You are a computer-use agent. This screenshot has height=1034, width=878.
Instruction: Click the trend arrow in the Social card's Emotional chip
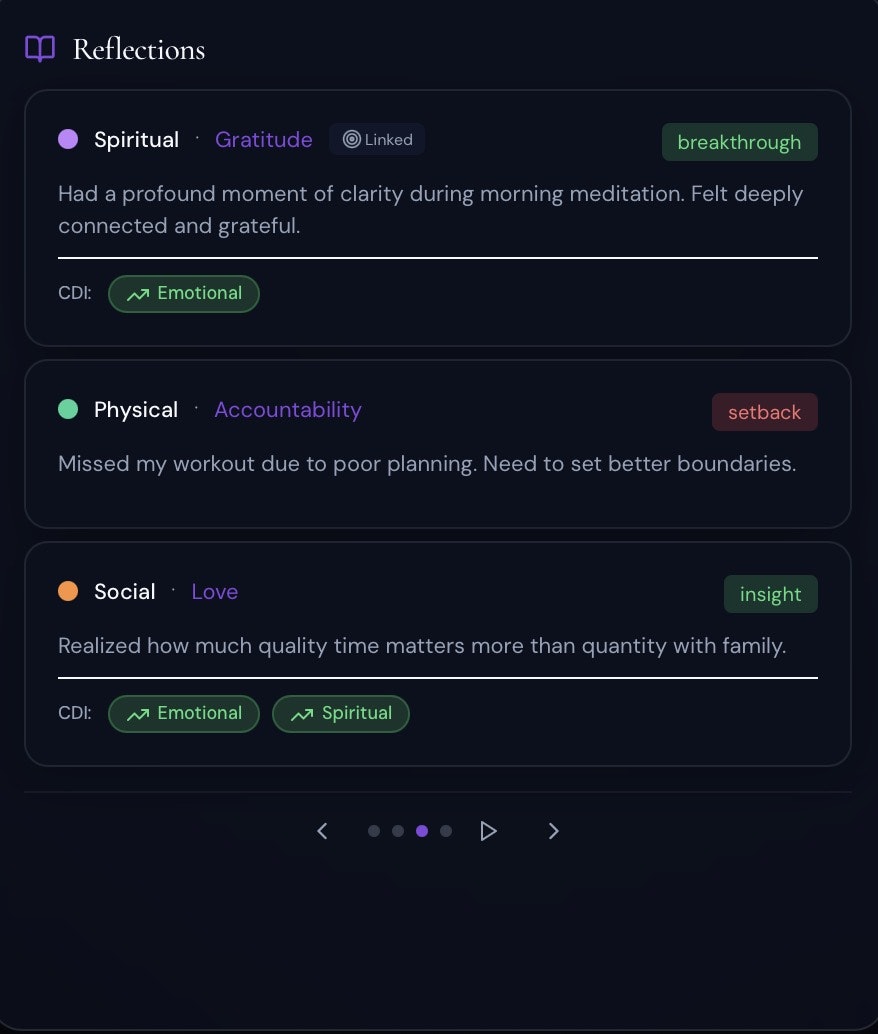click(x=137, y=714)
